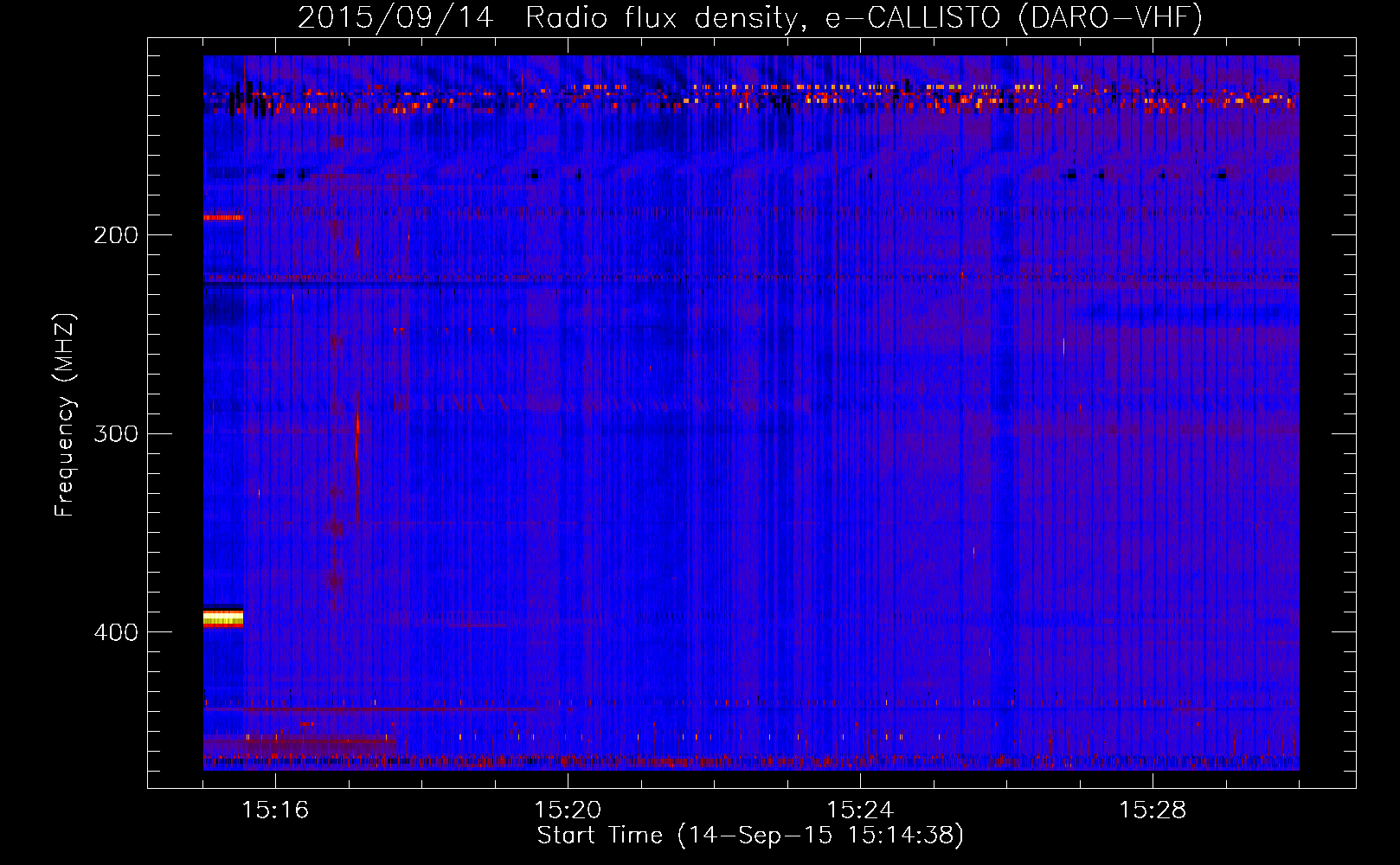Click the short red band just above 200 MHz
1400x865 pixels.
tap(223, 217)
